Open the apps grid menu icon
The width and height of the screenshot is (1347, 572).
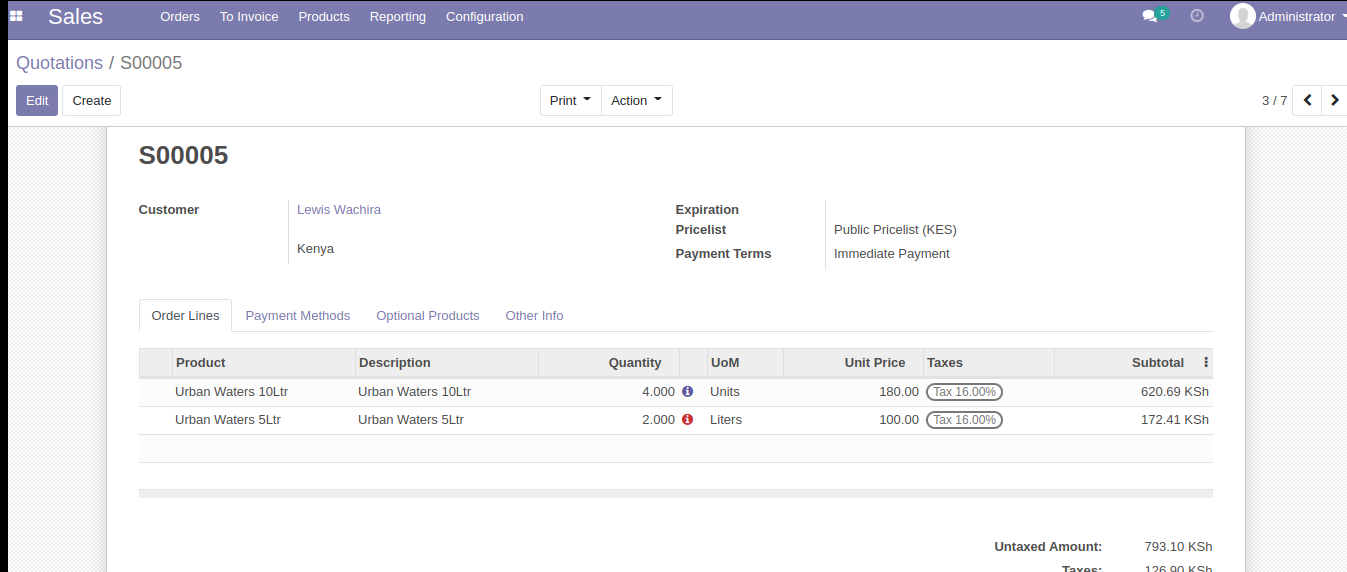point(16,16)
